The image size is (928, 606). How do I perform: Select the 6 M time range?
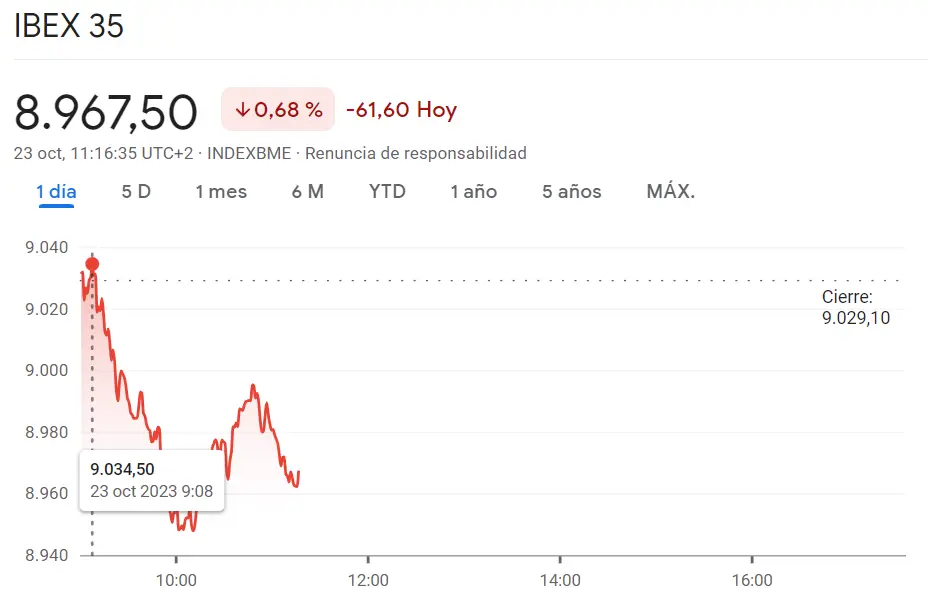[308, 191]
